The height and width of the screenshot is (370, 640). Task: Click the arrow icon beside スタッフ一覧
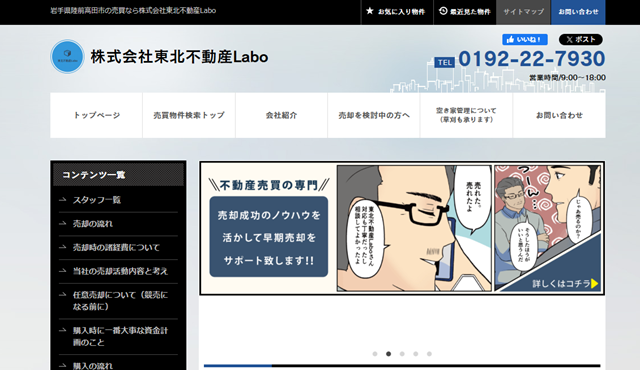pos(62,199)
